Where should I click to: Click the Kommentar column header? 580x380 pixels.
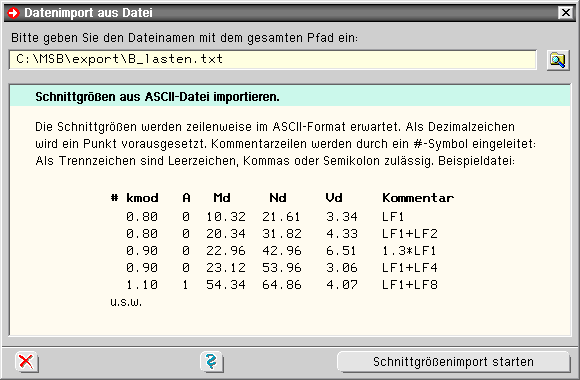tap(418, 198)
